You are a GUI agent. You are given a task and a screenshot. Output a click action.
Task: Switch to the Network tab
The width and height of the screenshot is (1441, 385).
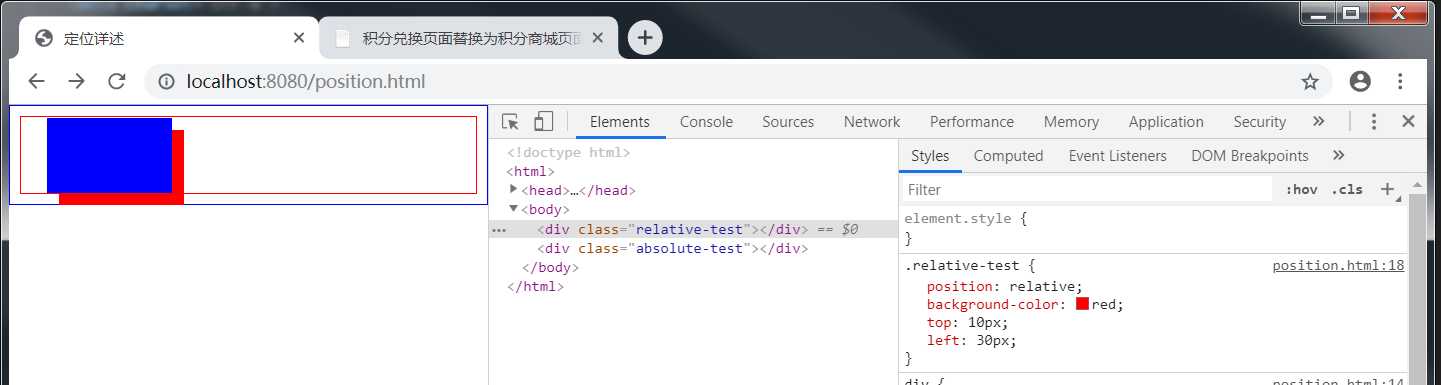click(872, 122)
